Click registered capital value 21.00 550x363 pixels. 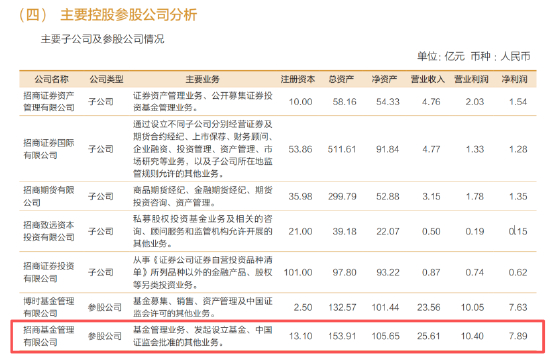(x=300, y=231)
